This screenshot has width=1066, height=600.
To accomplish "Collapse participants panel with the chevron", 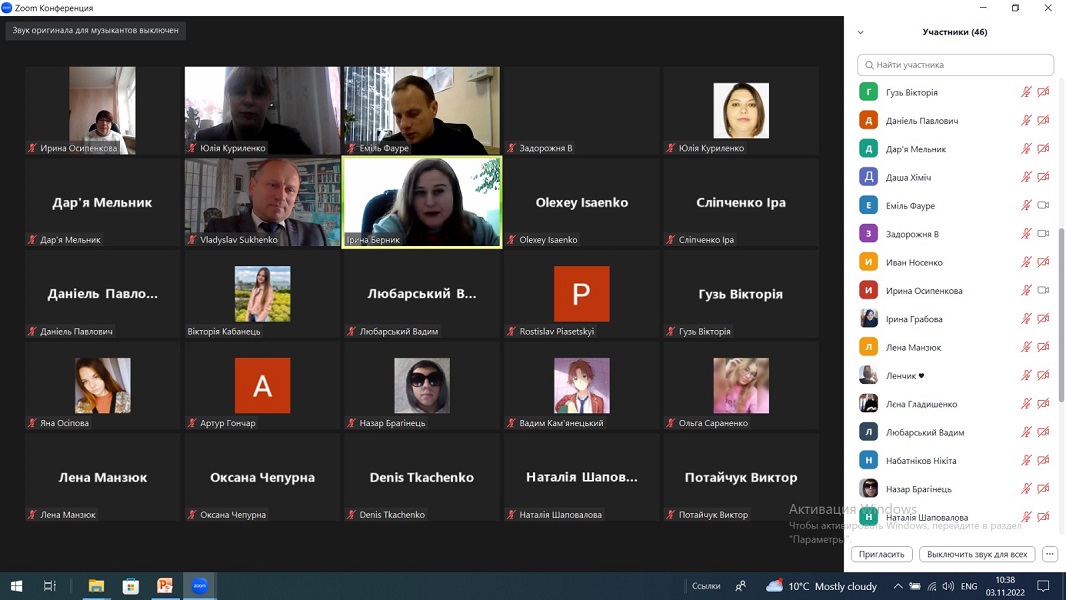I will tap(860, 32).
